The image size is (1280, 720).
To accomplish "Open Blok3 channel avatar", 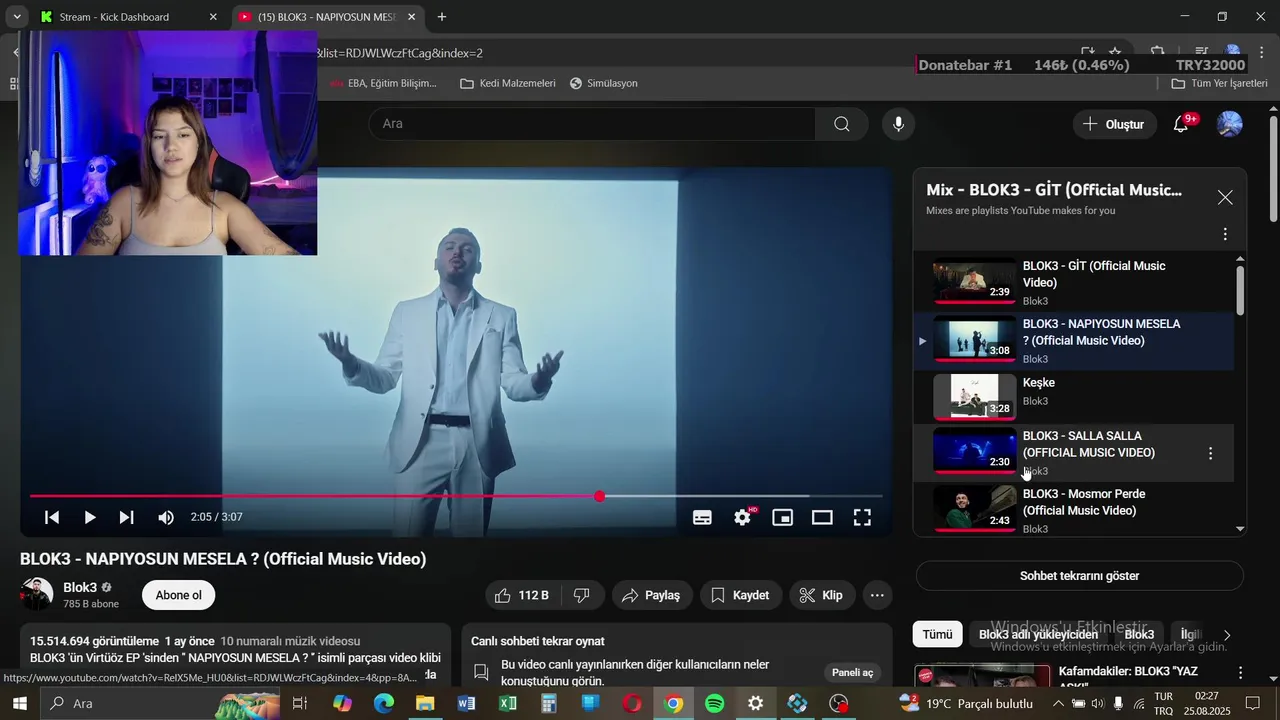I will 36,594.
